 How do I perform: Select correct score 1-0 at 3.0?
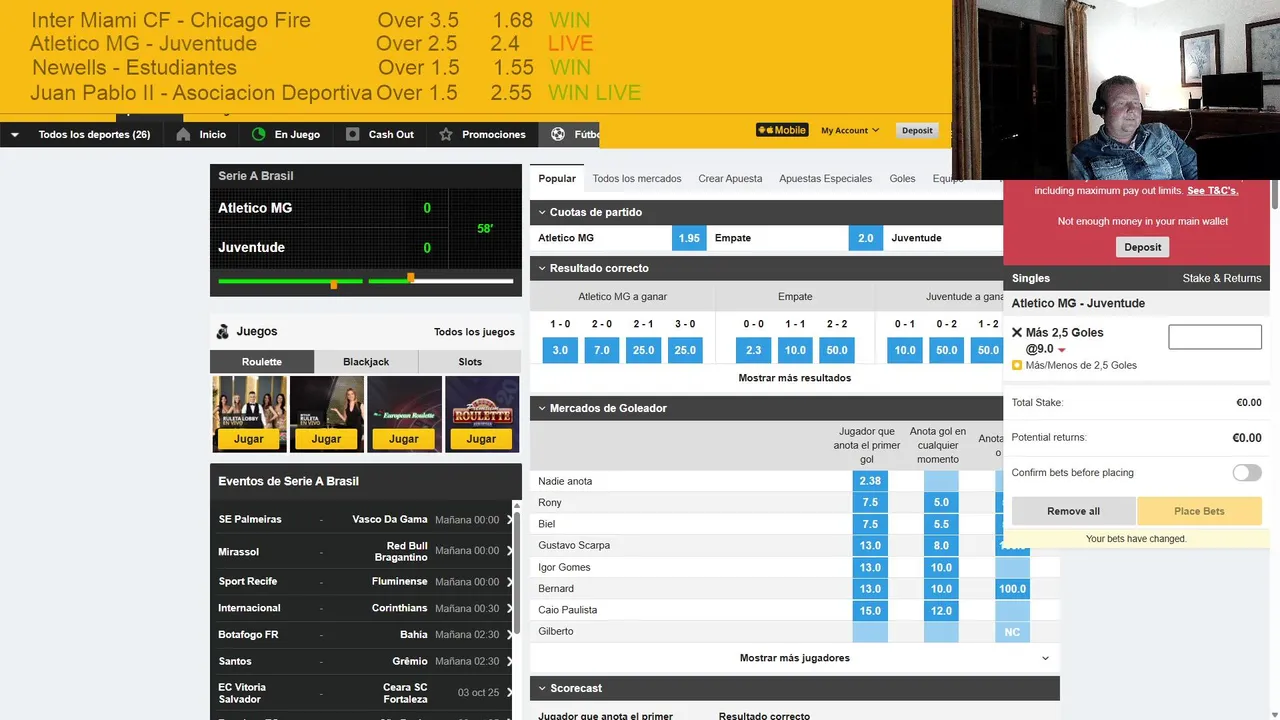560,350
